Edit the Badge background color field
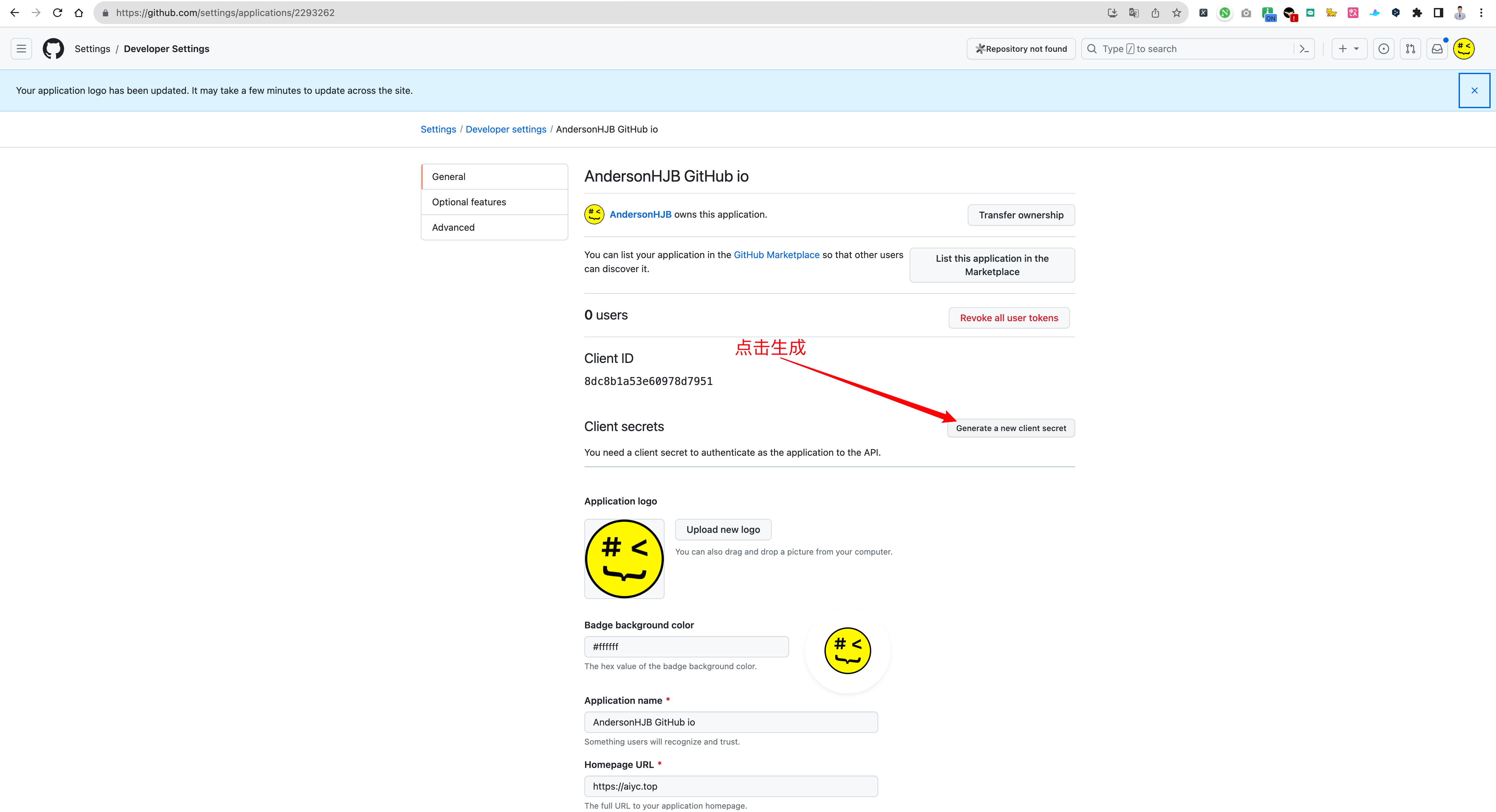The height and width of the screenshot is (812, 1496). click(x=687, y=647)
